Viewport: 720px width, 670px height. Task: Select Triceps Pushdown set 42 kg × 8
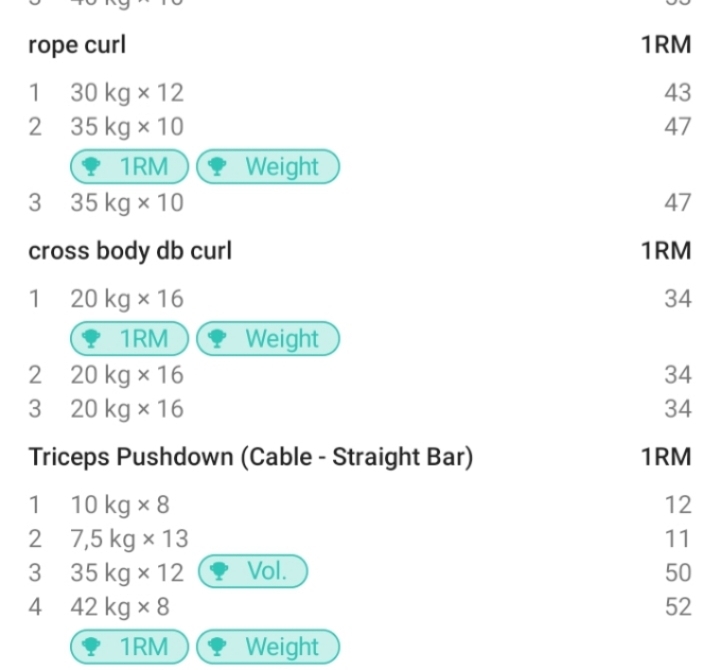pyautogui.click(x=120, y=607)
